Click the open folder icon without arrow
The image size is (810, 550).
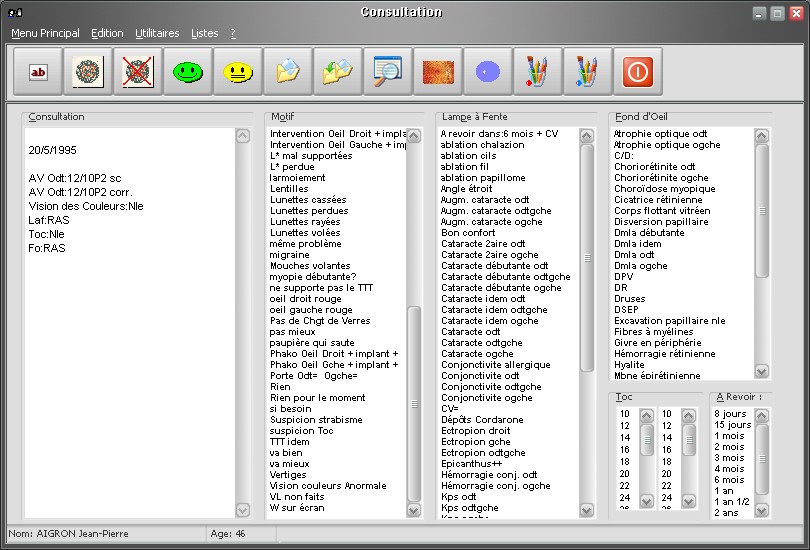click(288, 72)
